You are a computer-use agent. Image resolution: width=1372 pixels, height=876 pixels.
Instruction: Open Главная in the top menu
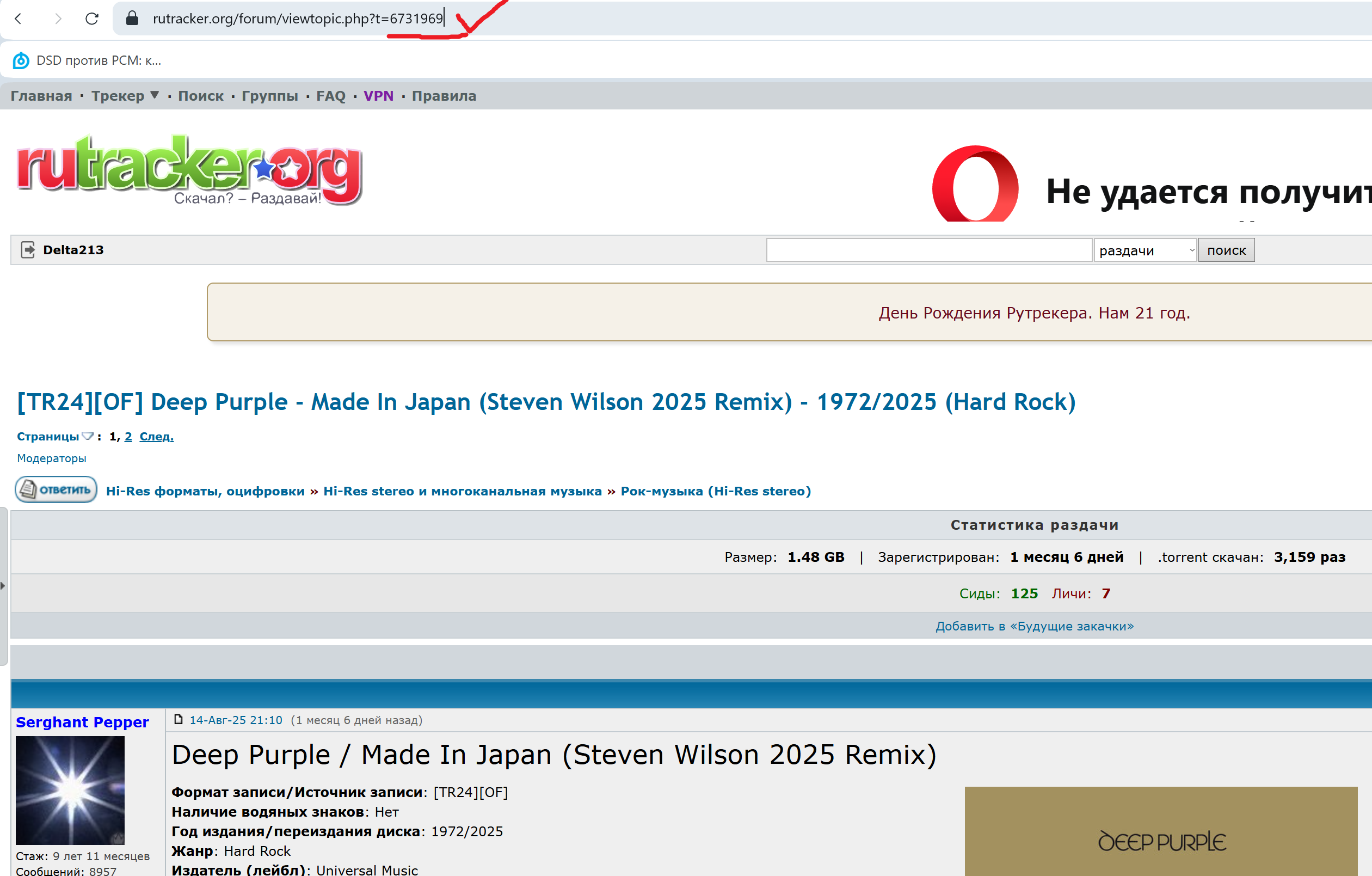(x=41, y=96)
